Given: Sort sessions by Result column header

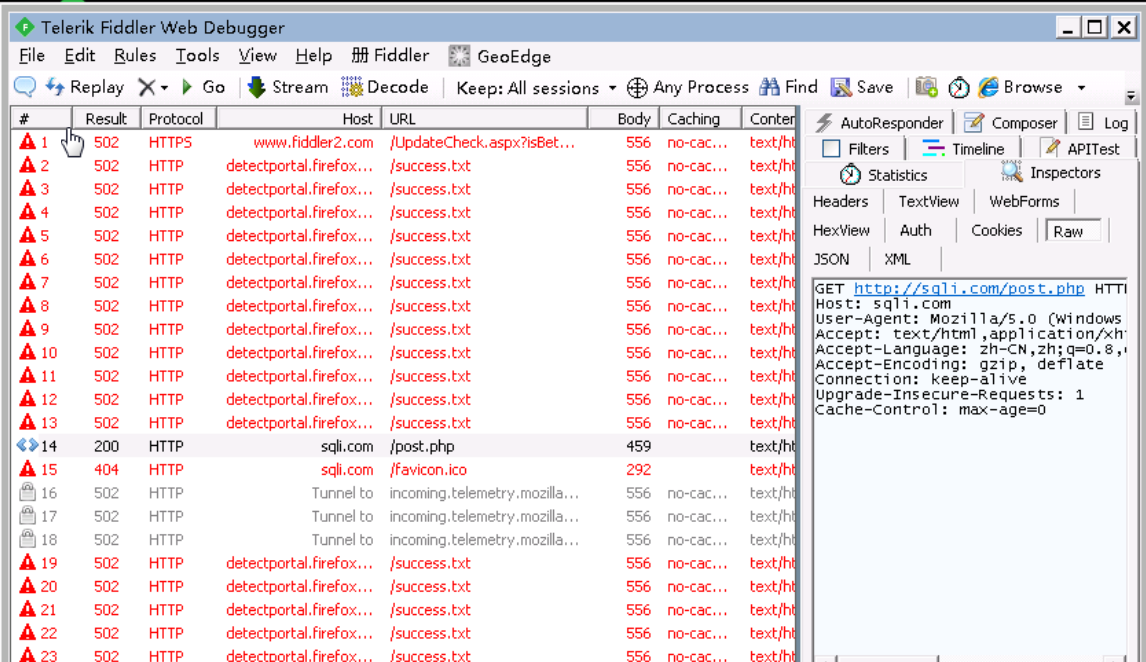Looking at the screenshot, I should [106, 118].
